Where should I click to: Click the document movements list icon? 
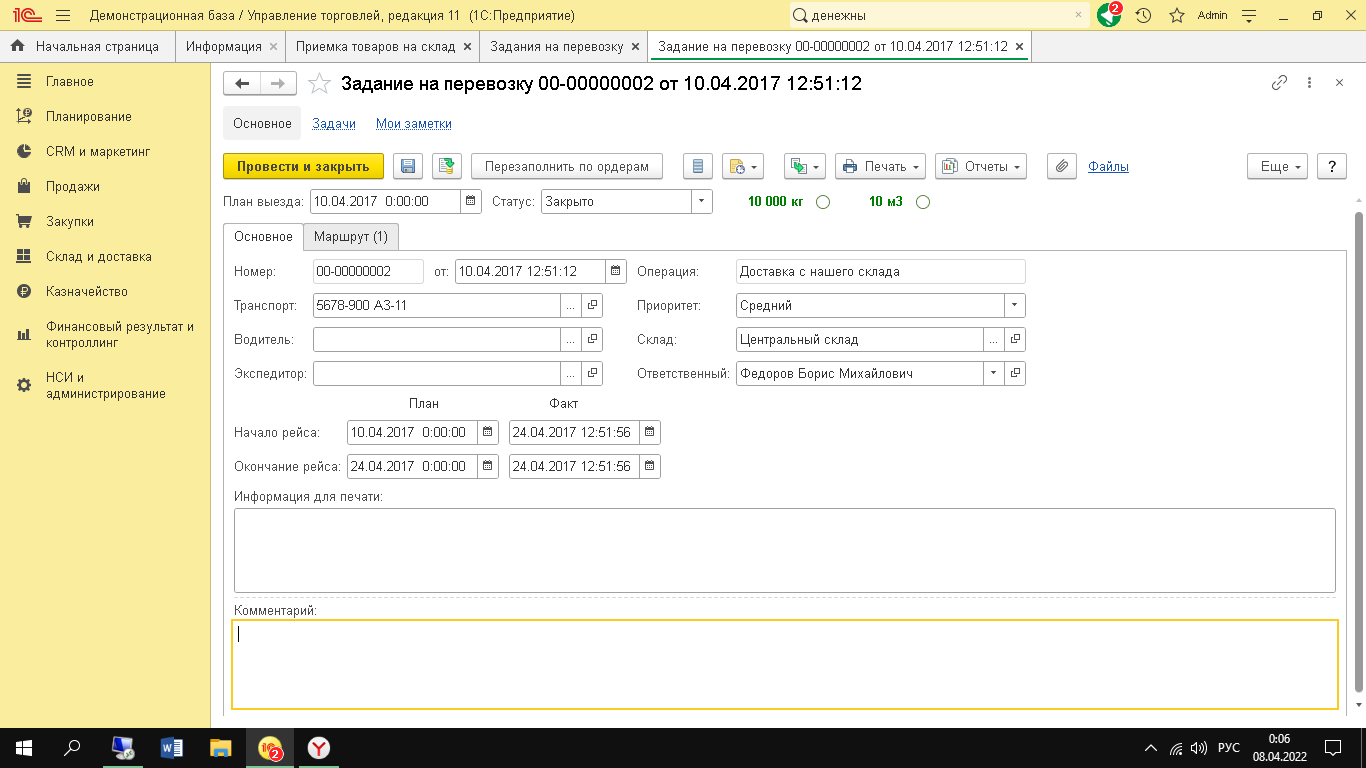click(698, 167)
